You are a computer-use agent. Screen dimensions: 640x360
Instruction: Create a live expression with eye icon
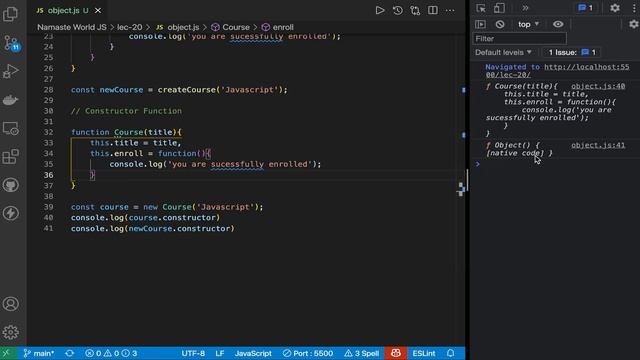pos(558,24)
